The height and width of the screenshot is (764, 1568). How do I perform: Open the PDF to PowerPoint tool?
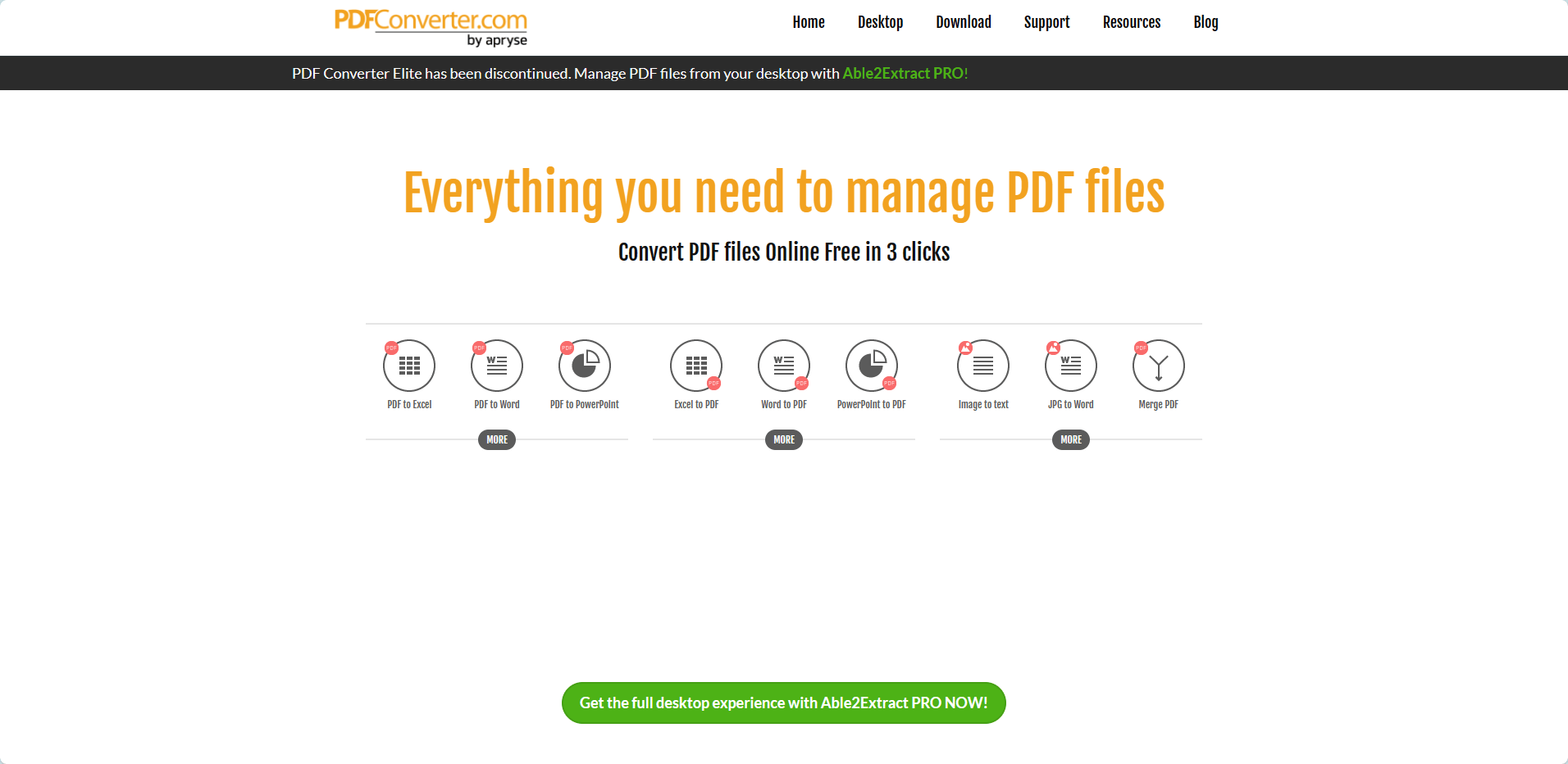(585, 366)
